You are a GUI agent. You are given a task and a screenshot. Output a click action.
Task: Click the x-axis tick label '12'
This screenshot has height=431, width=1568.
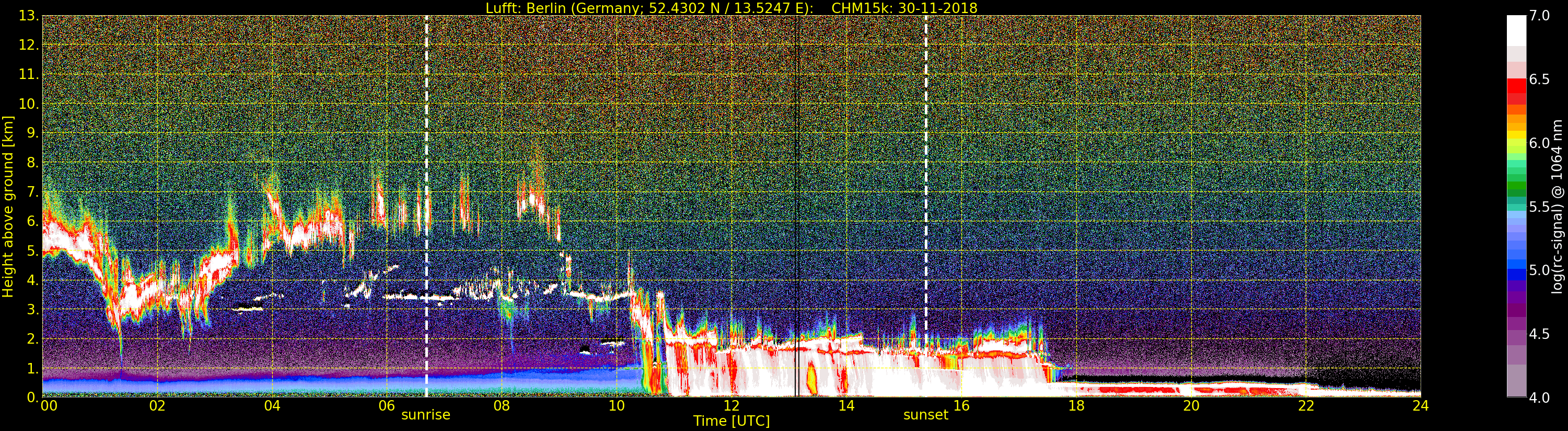click(731, 406)
